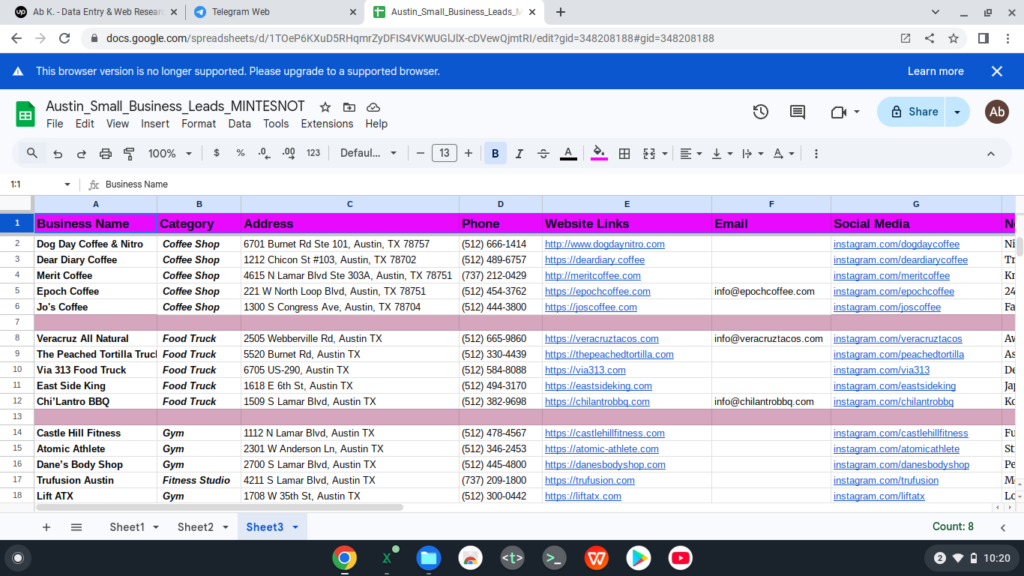
Task: Click the Share button
Action: coord(914,112)
